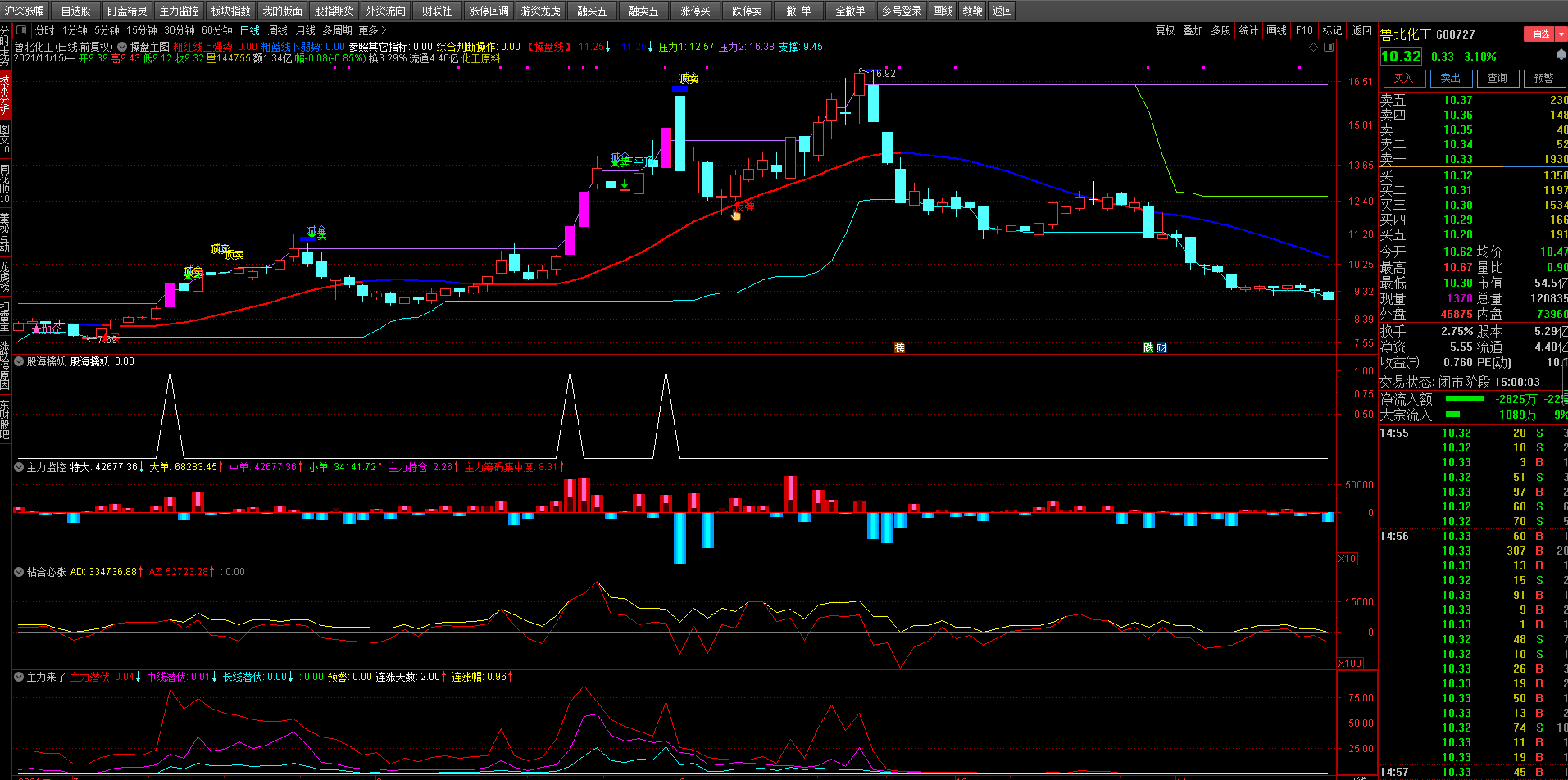This screenshot has width=1568, height=780.
Task: Open 板块指数 toolbar button
Action: point(230,11)
